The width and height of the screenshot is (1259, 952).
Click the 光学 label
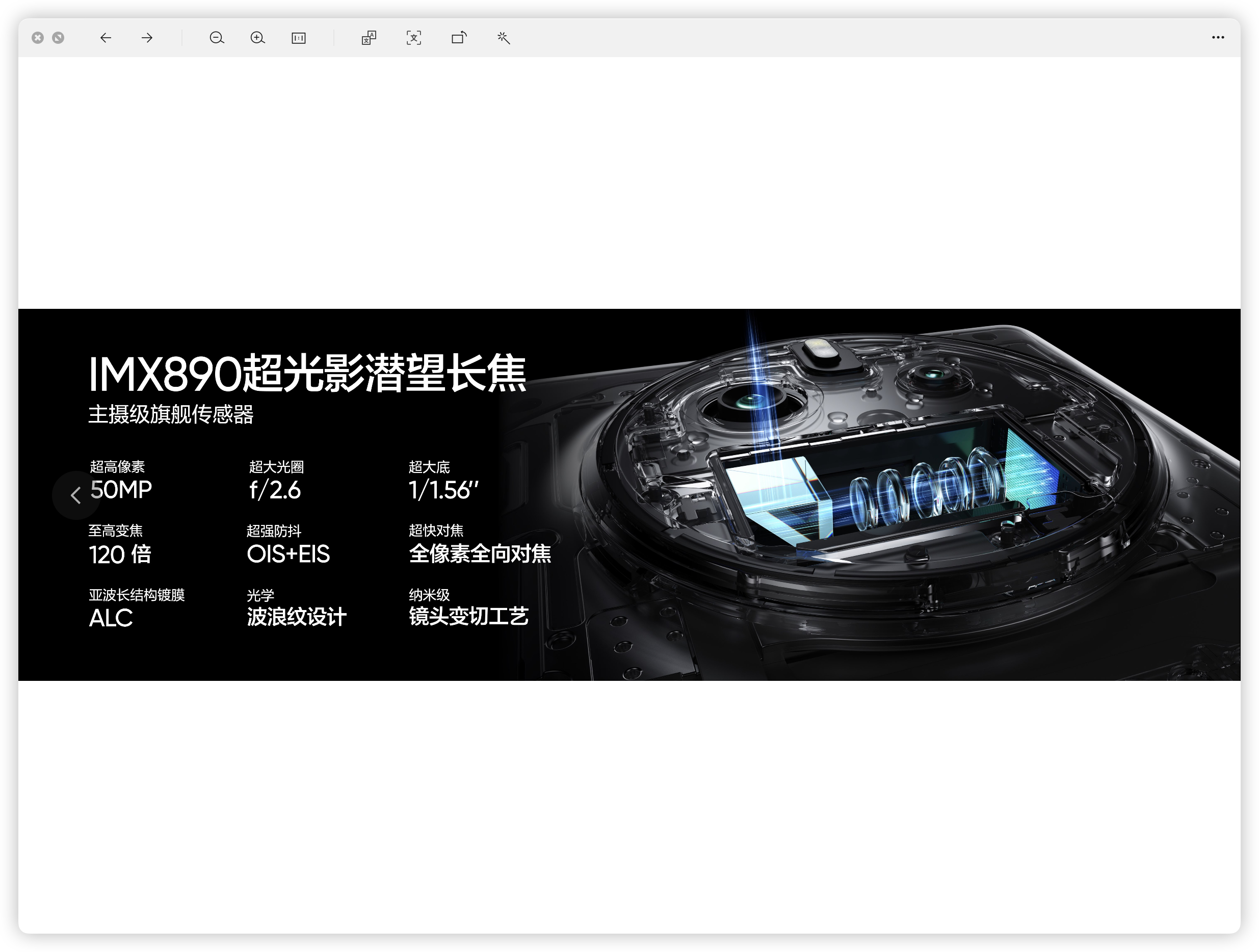260,596
